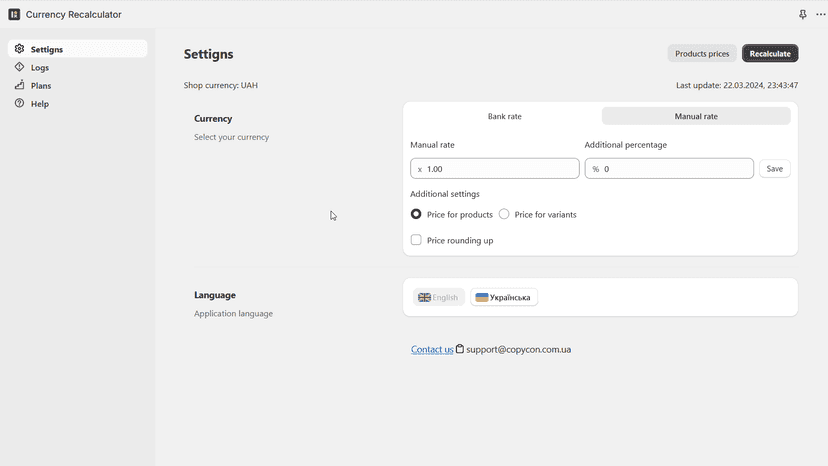Switch to the Bank rate tab

click(504, 116)
